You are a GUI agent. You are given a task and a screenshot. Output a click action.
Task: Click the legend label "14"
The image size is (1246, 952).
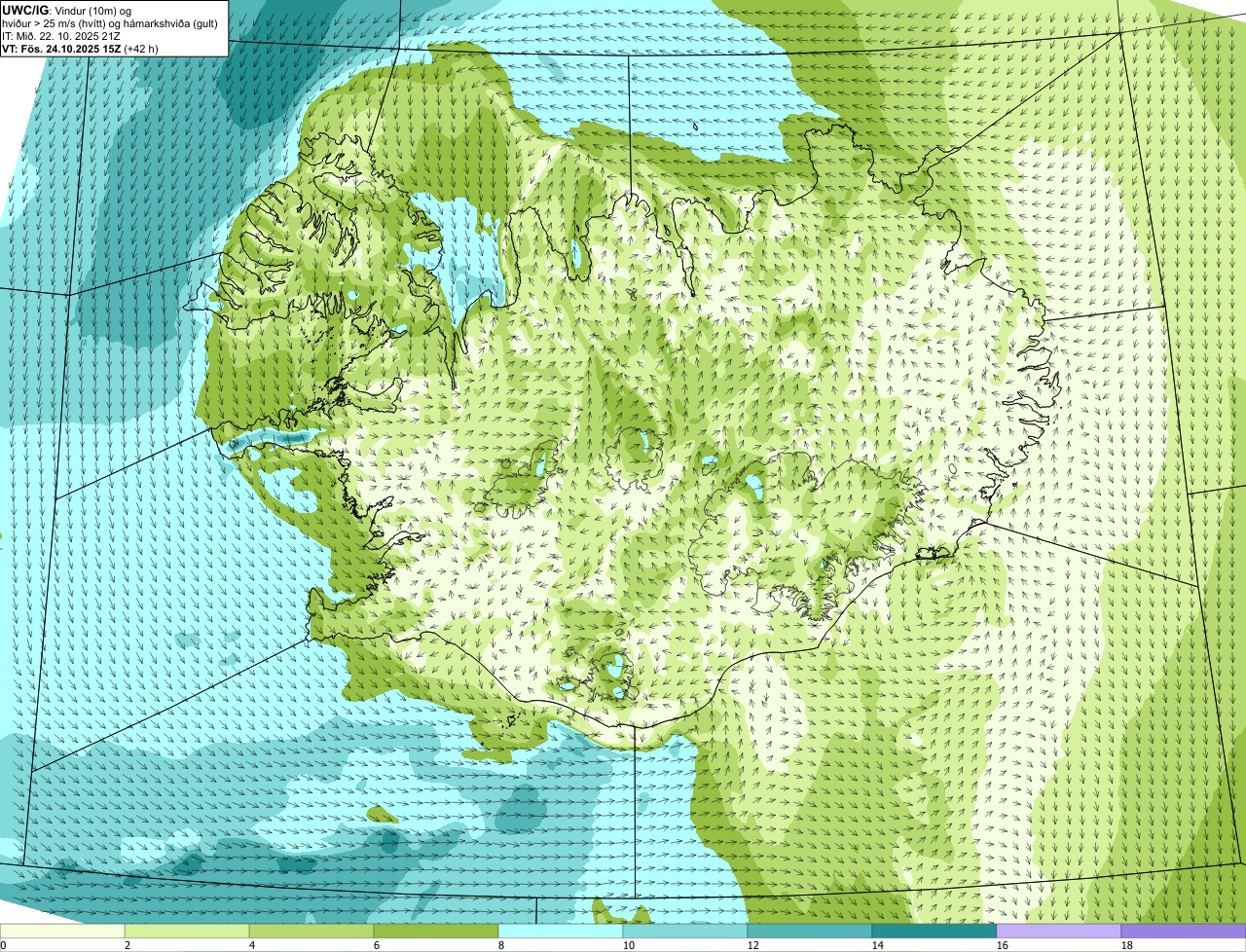pyautogui.click(x=878, y=945)
